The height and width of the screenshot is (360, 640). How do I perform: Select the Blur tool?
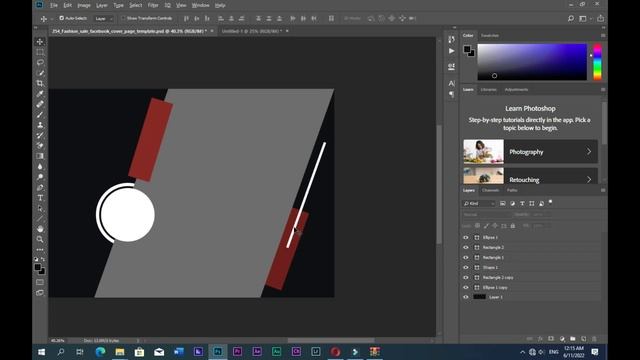click(40, 167)
